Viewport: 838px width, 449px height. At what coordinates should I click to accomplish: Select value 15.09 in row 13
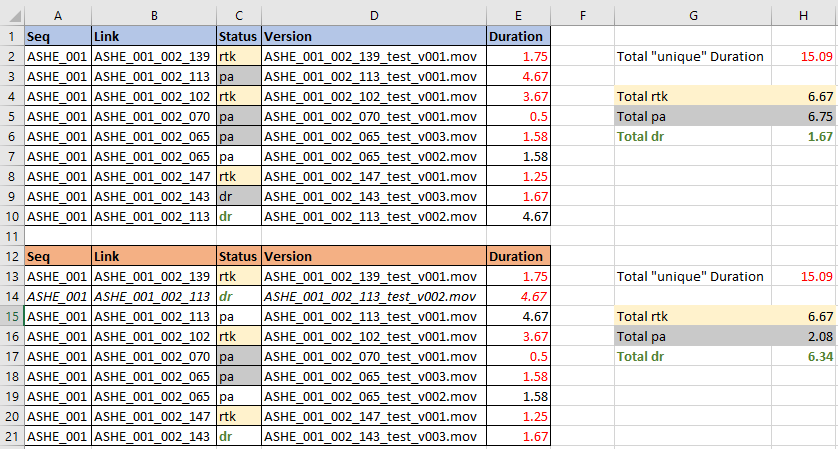point(803,276)
